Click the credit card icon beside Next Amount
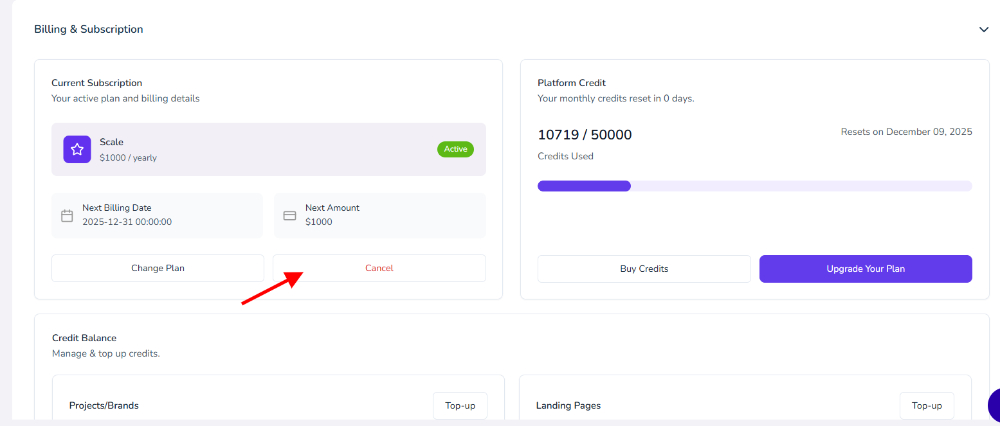Screen dimensions: 1000x426 290,215
